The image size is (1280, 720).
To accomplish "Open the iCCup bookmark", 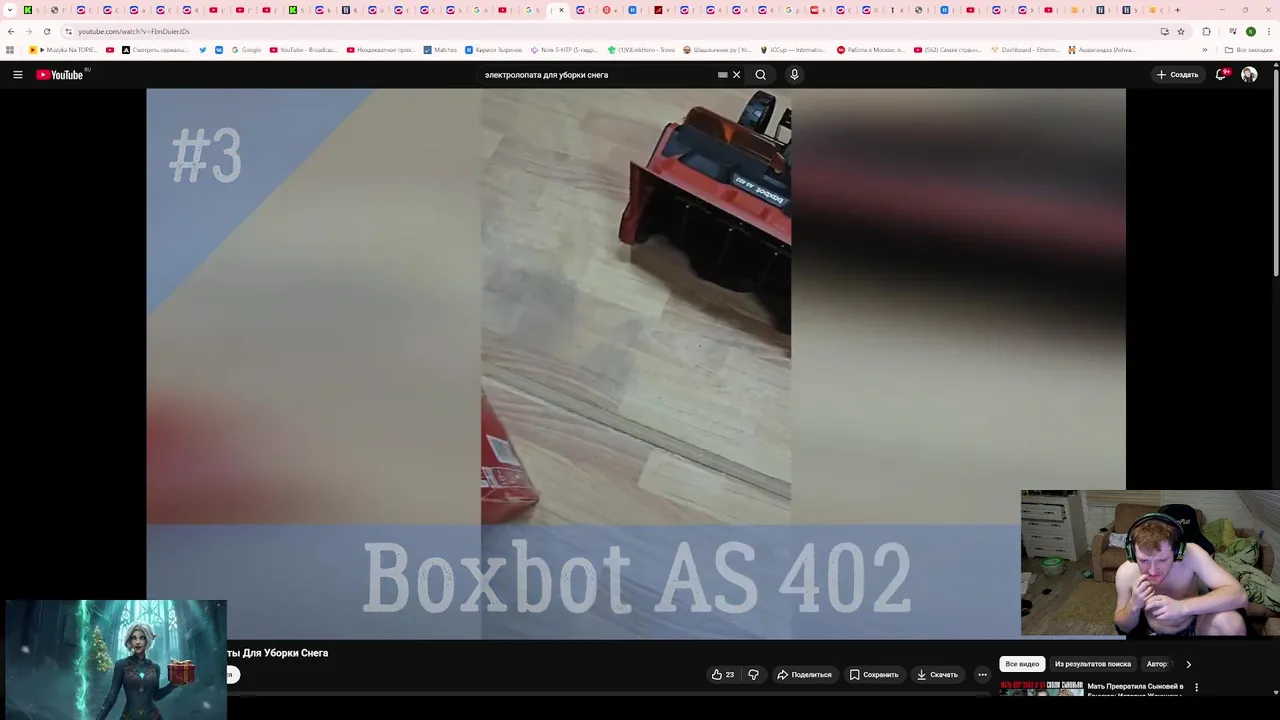I will point(793,49).
